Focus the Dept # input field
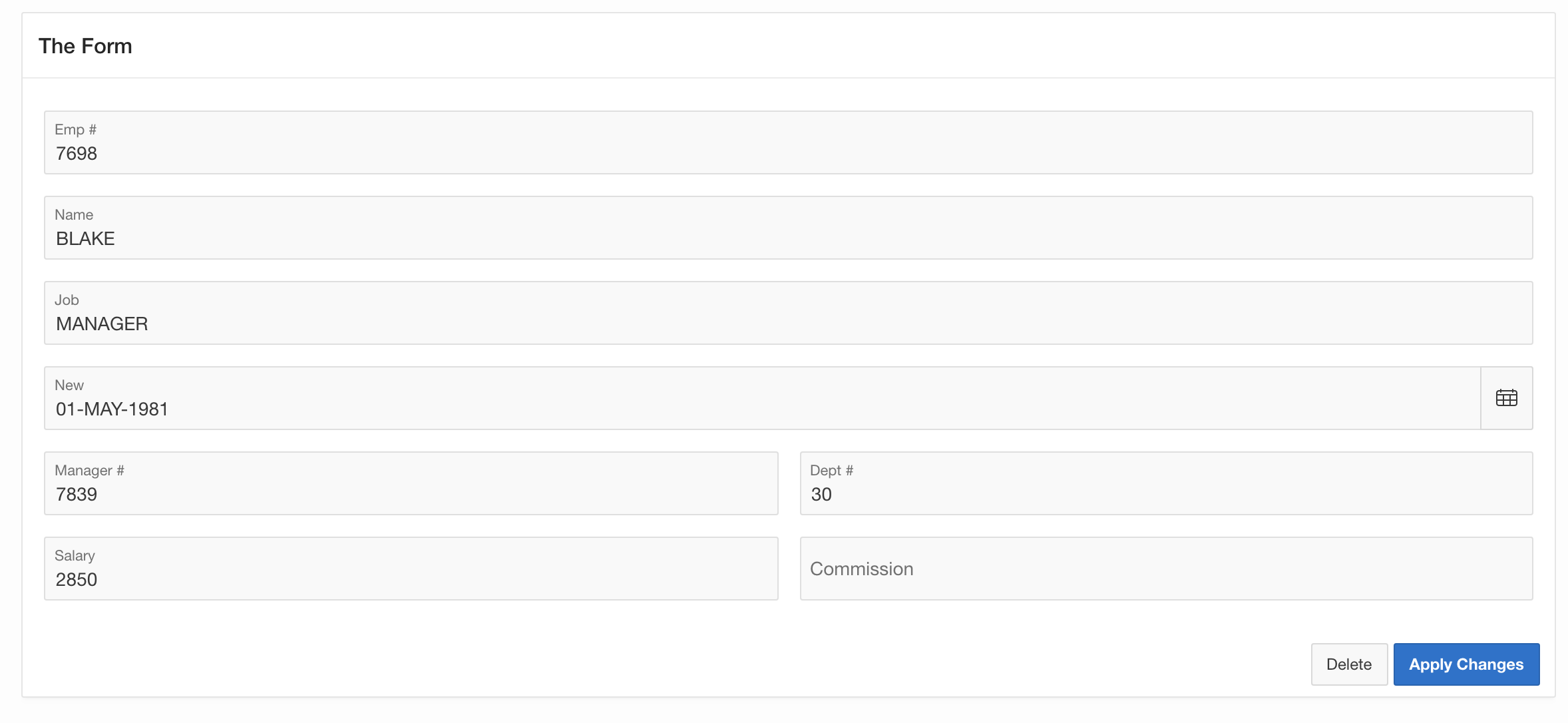 pos(1166,494)
